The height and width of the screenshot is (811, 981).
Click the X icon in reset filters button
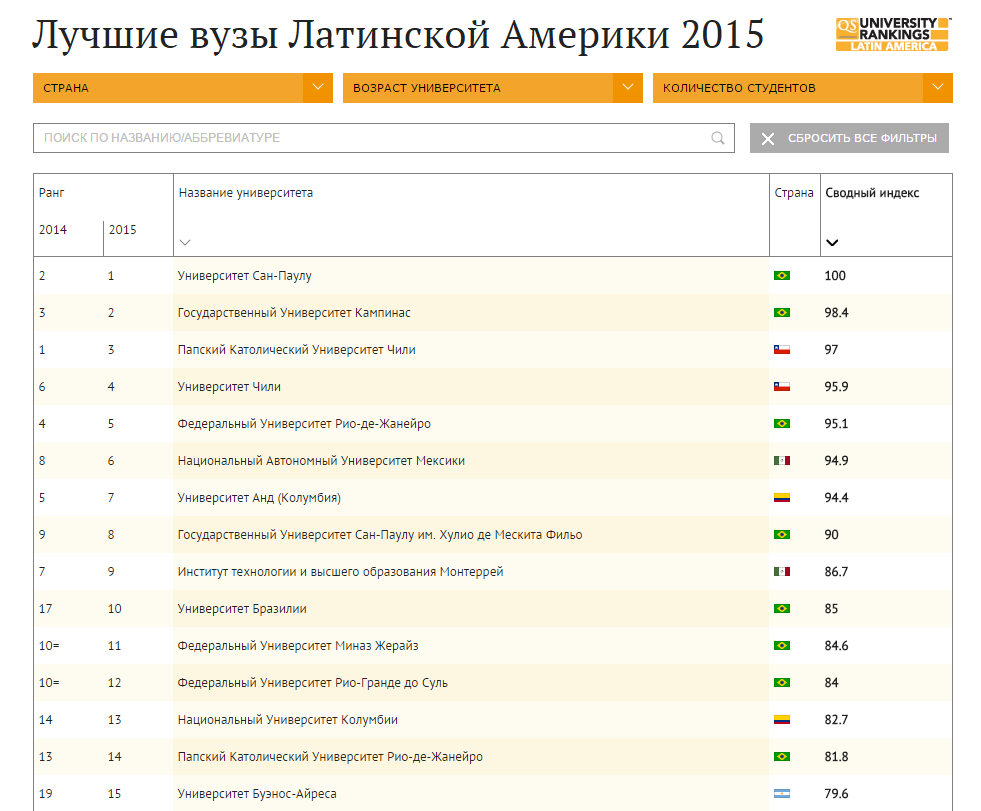768,138
